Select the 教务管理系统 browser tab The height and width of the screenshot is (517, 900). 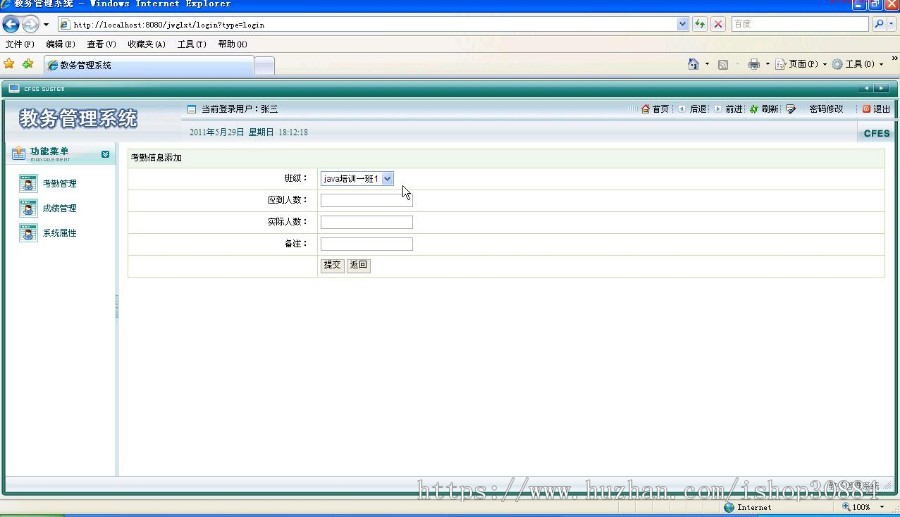point(149,65)
